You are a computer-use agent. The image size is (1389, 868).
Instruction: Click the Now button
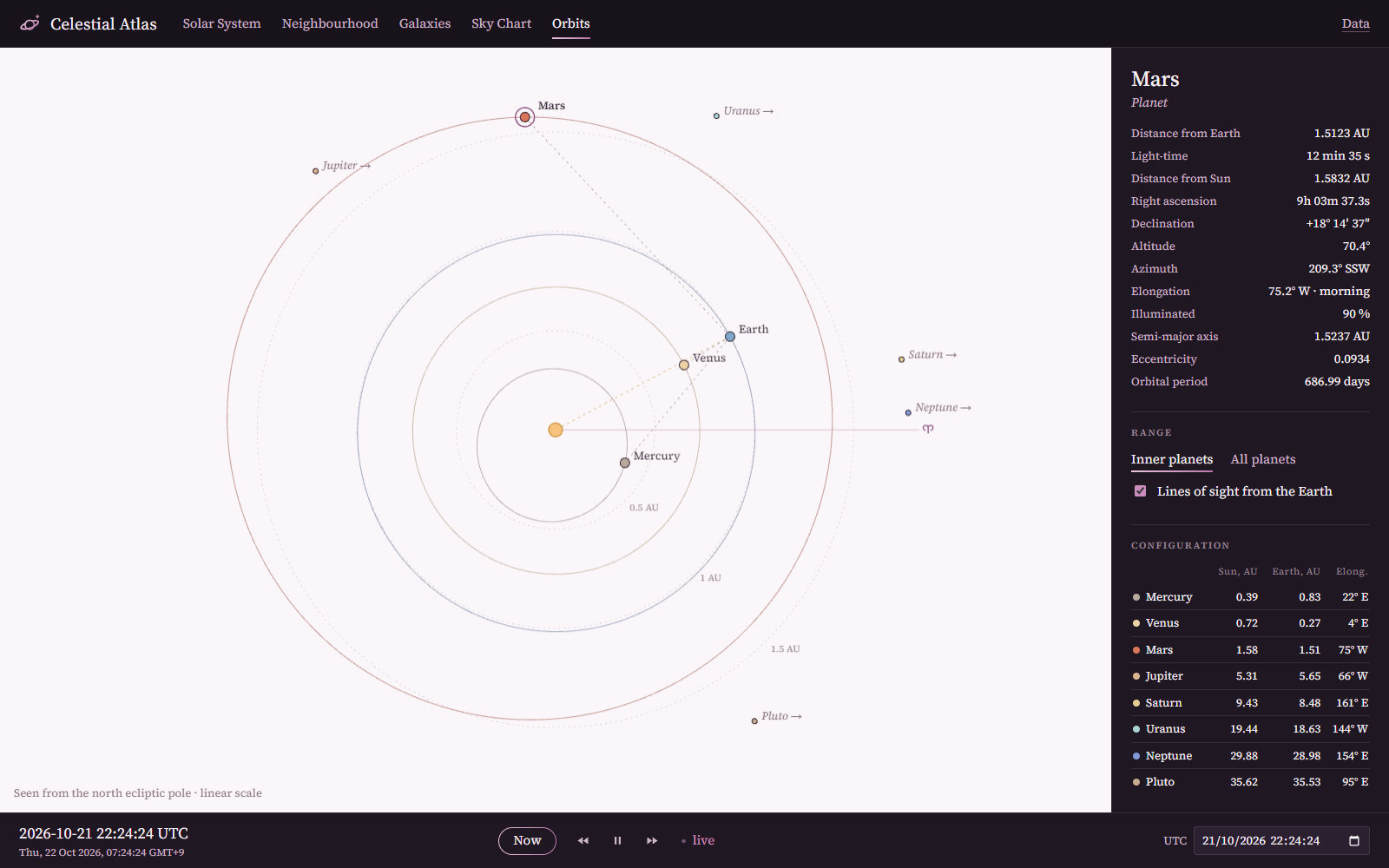tap(527, 840)
